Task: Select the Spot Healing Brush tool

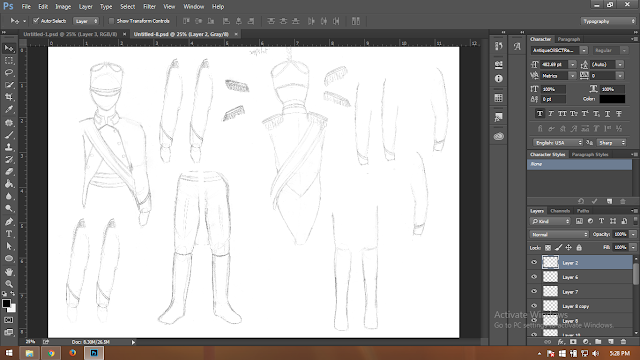Action: (9, 122)
